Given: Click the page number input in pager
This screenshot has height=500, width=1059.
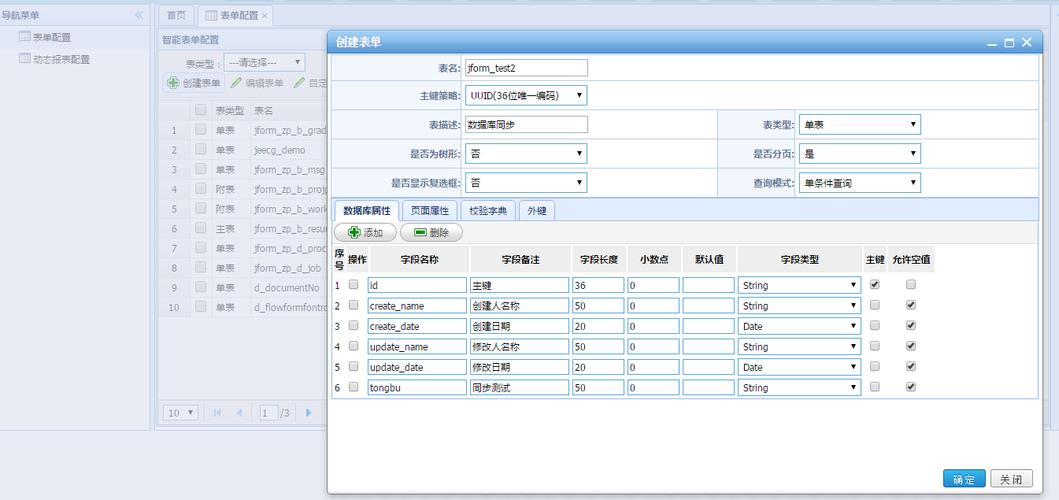Looking at the screenshot, I should pos(269,412).
